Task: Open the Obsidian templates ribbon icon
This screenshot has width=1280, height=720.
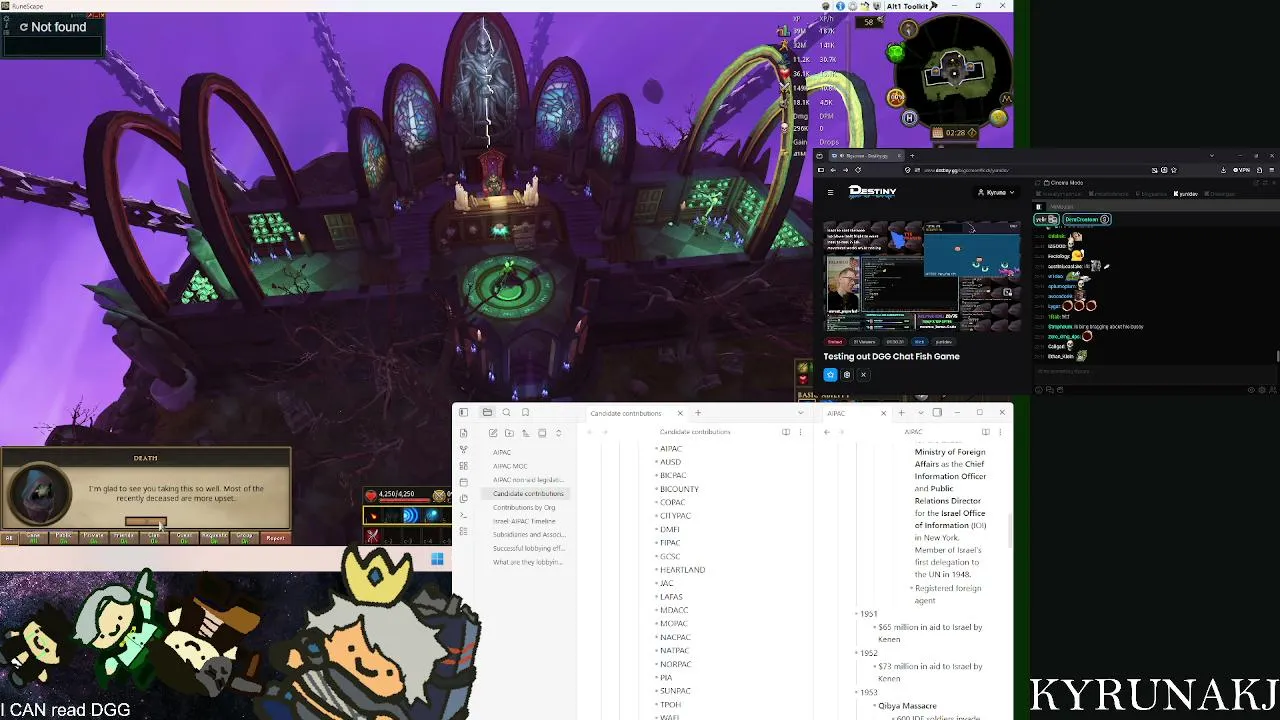Action: coord(463,499)
